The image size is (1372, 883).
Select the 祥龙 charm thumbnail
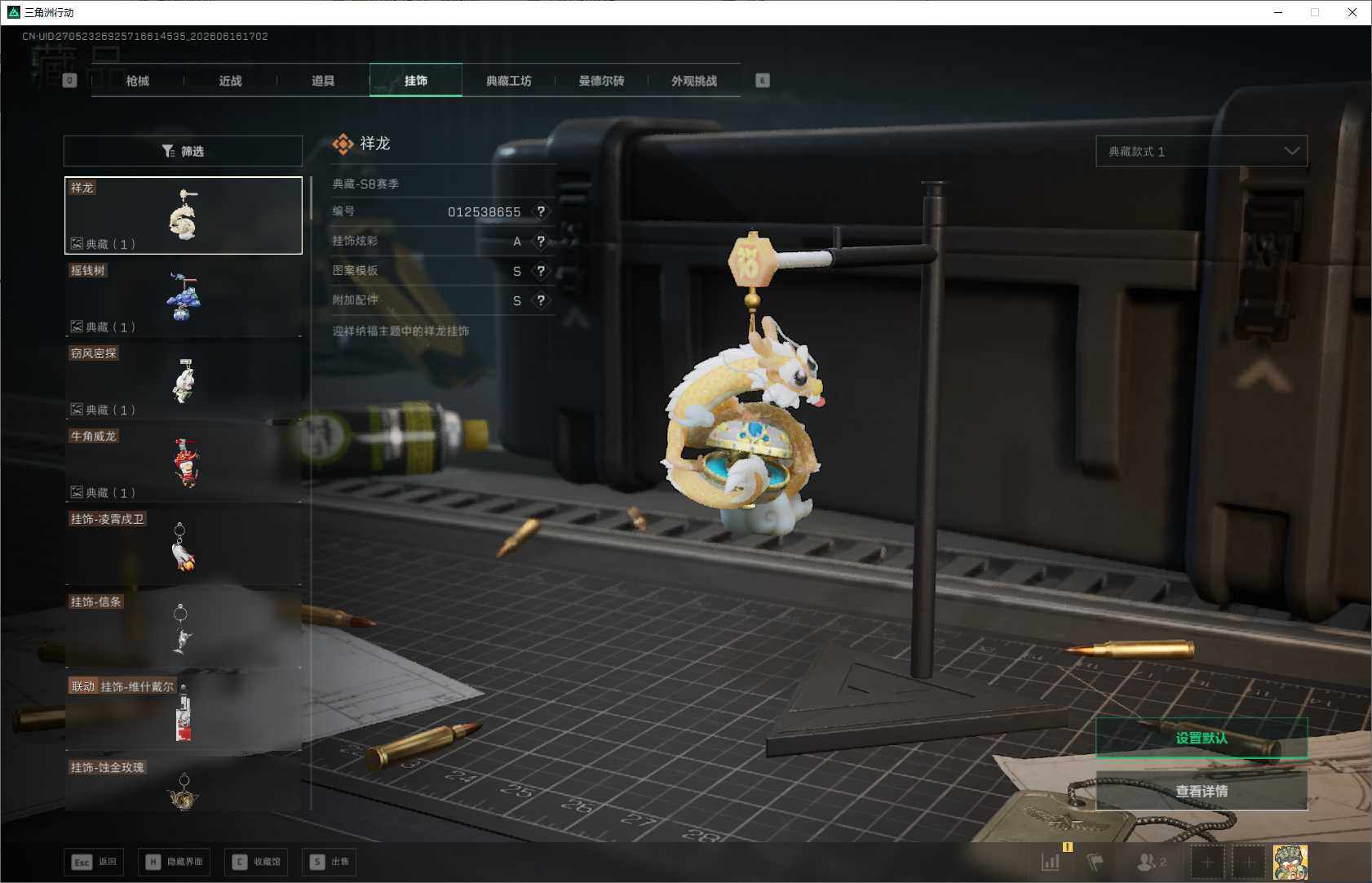point(184,215)
